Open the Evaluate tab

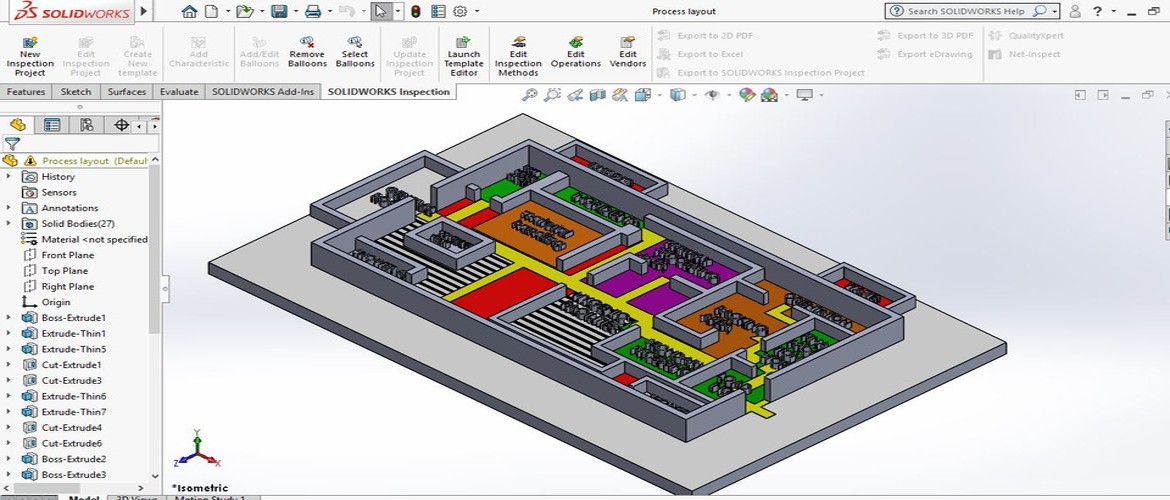click(x=179, y=92)
